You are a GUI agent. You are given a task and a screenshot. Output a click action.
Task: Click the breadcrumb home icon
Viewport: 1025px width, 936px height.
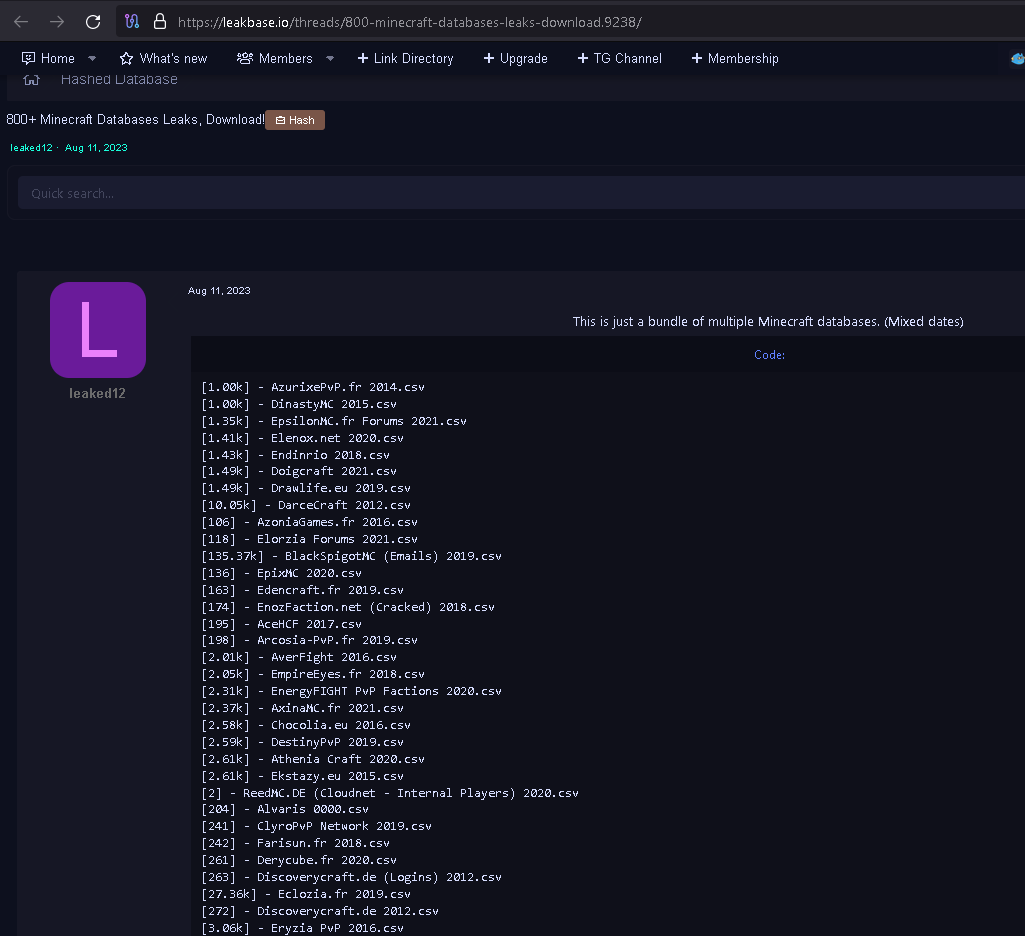(31, 80)
